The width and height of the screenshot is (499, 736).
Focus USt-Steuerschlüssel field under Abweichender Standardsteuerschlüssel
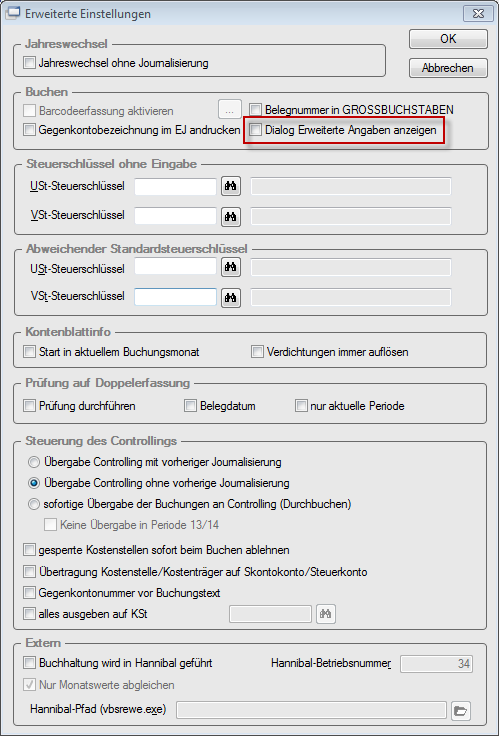pyautogui.click(x=175, y=267)
